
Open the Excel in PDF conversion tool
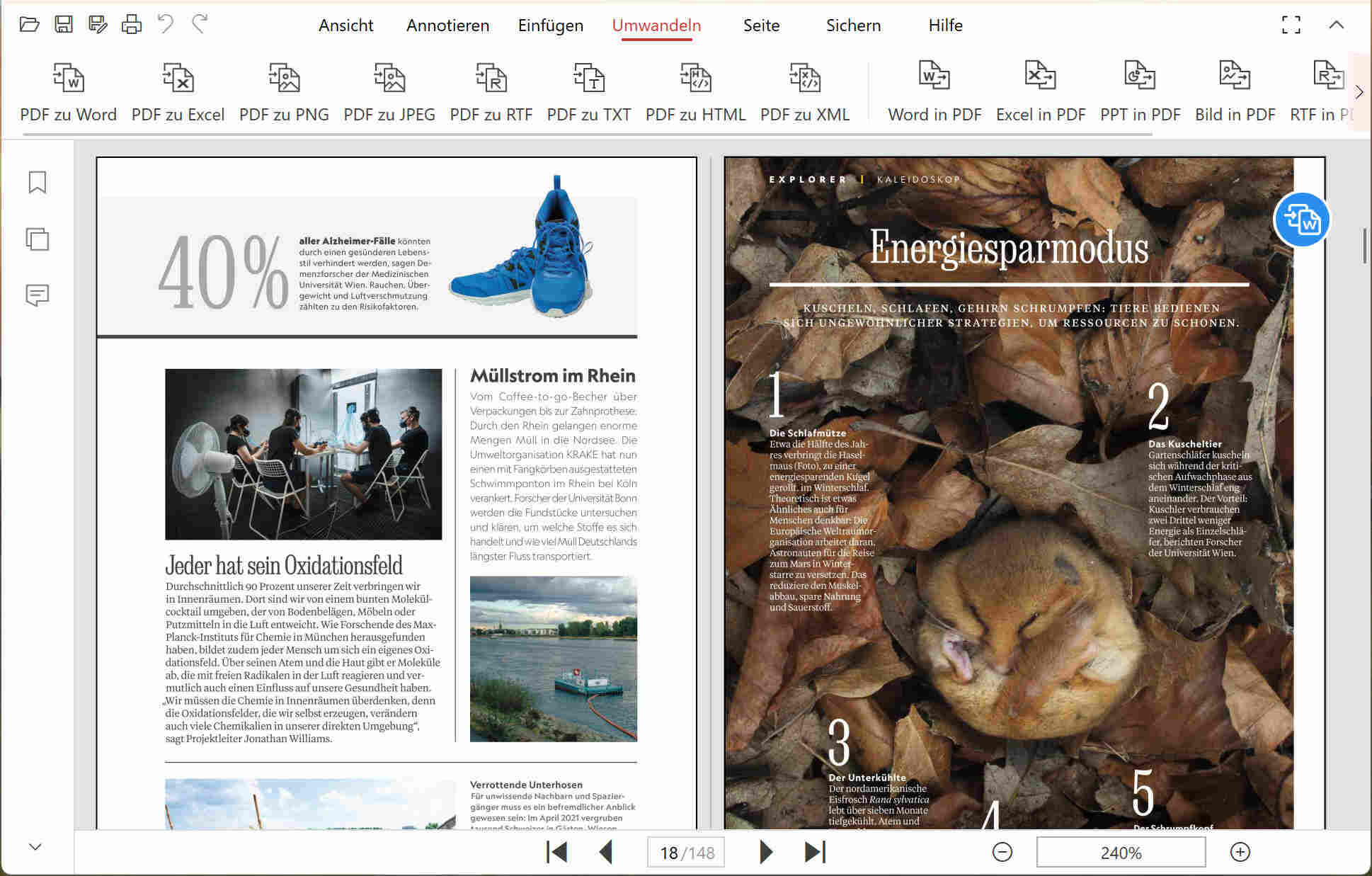(x=1040, y=92)
